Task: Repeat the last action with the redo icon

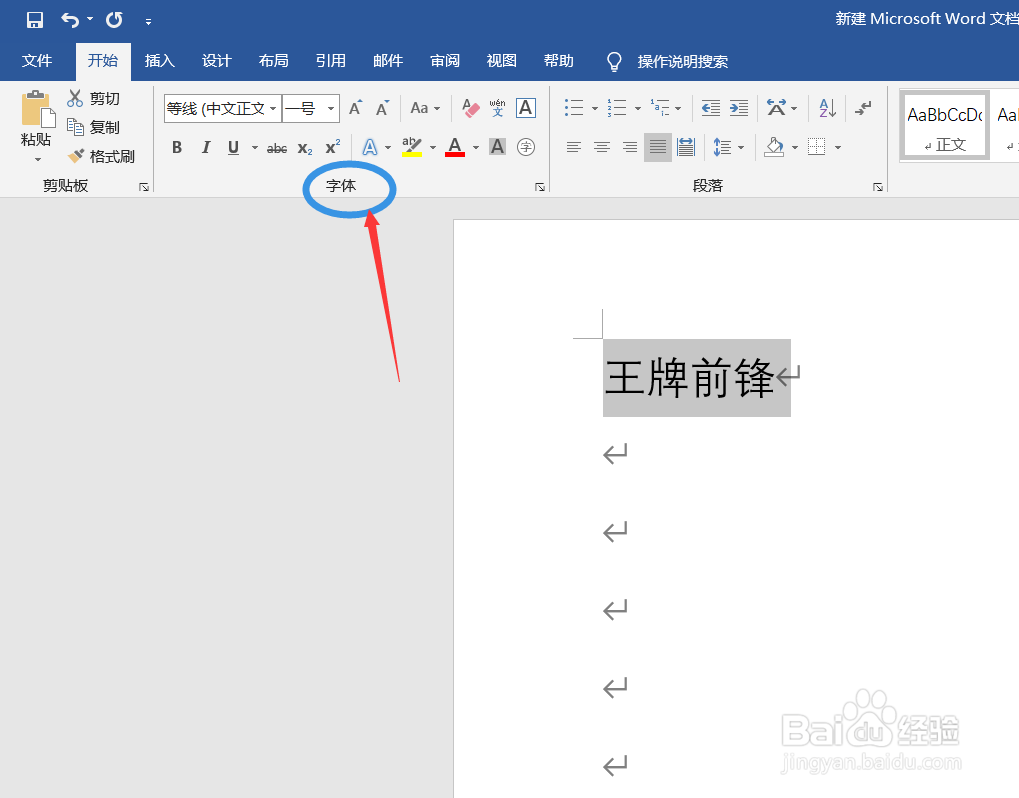Action: [114, 20]
